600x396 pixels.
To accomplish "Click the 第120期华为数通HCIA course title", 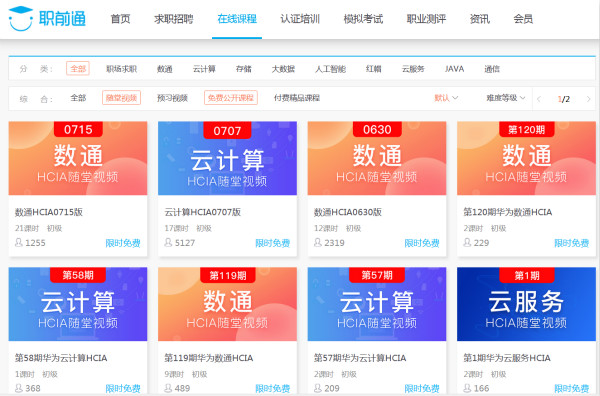I will (507, 212).
